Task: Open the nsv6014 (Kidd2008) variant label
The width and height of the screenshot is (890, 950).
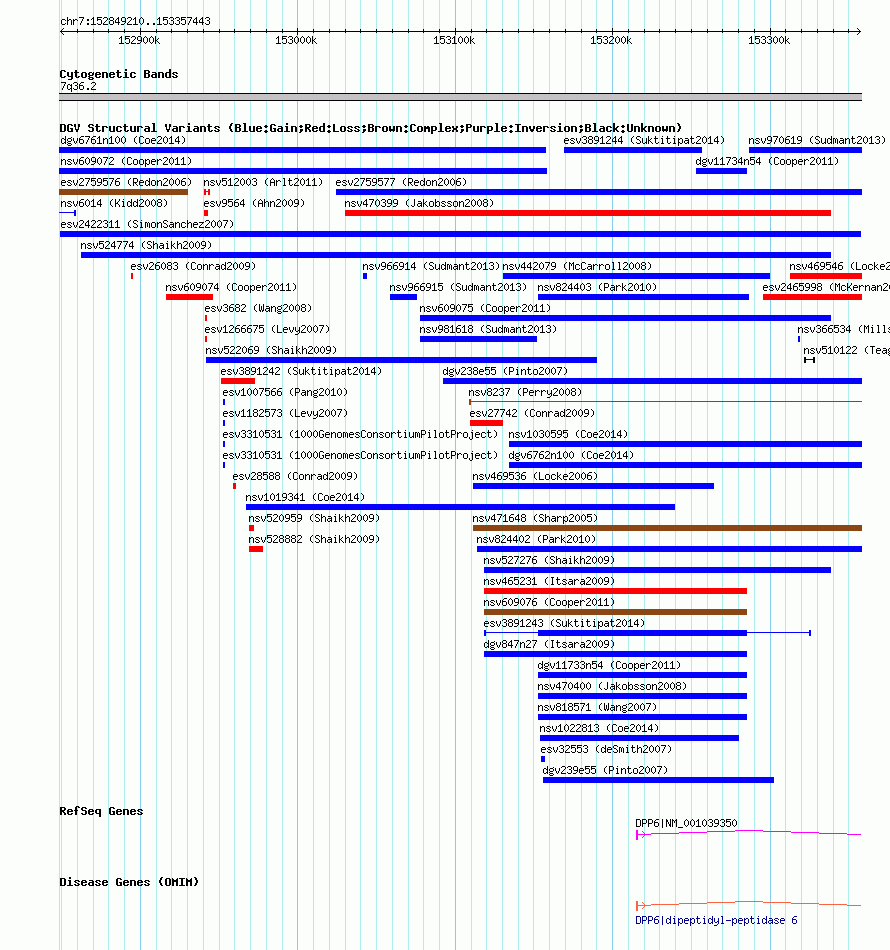Action: coord(114,203)
